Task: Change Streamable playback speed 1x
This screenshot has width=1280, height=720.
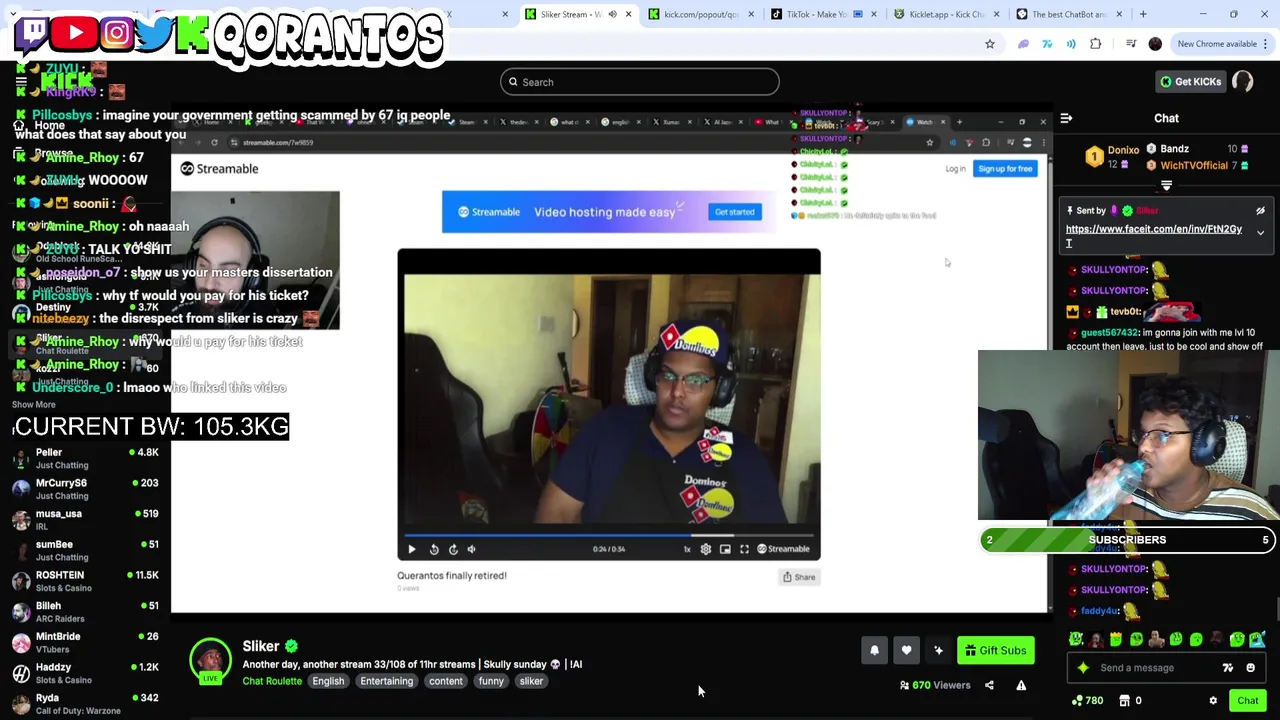Action: click(x=687, y=549)
